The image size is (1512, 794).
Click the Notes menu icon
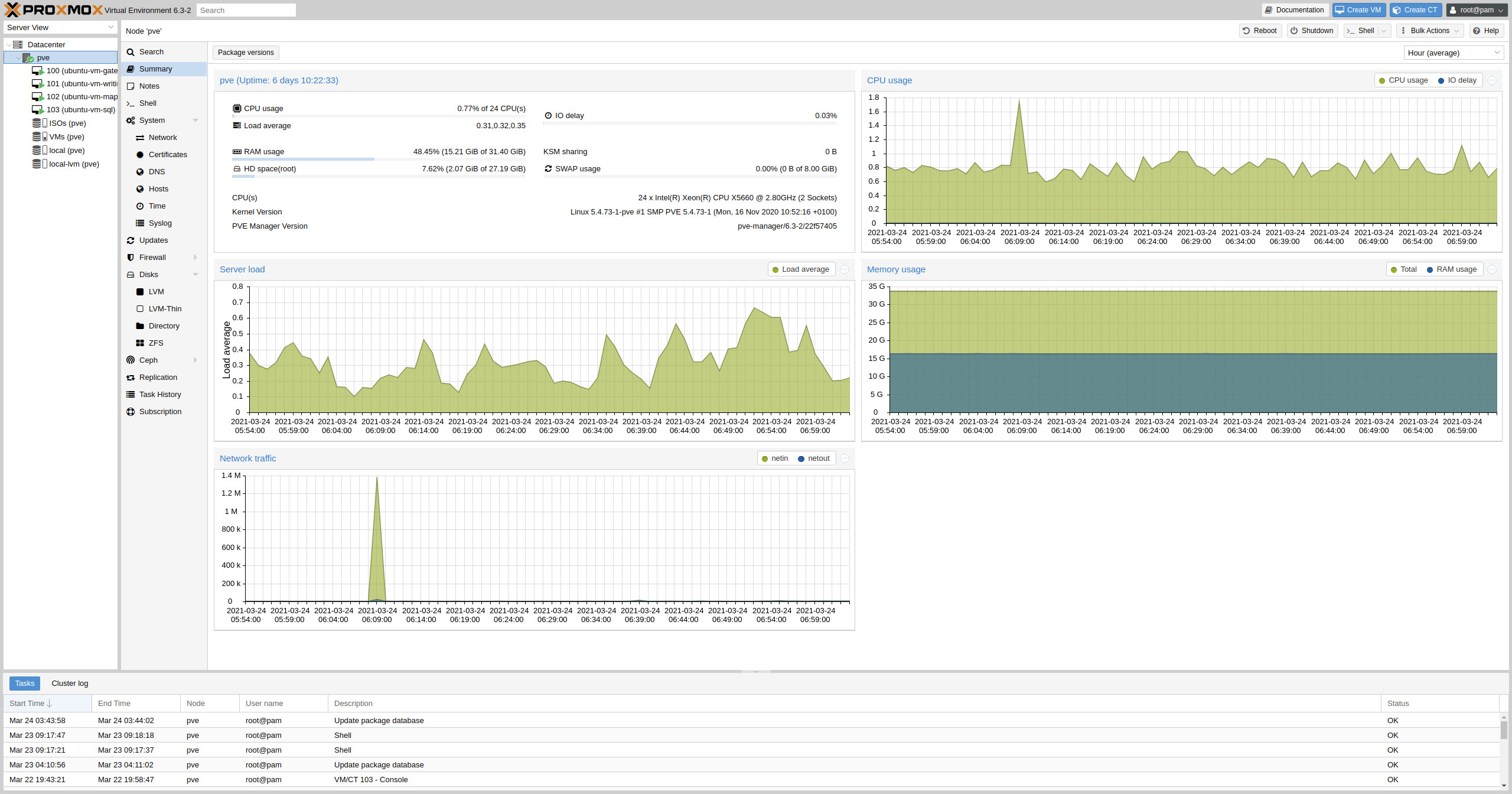(131, 86)
